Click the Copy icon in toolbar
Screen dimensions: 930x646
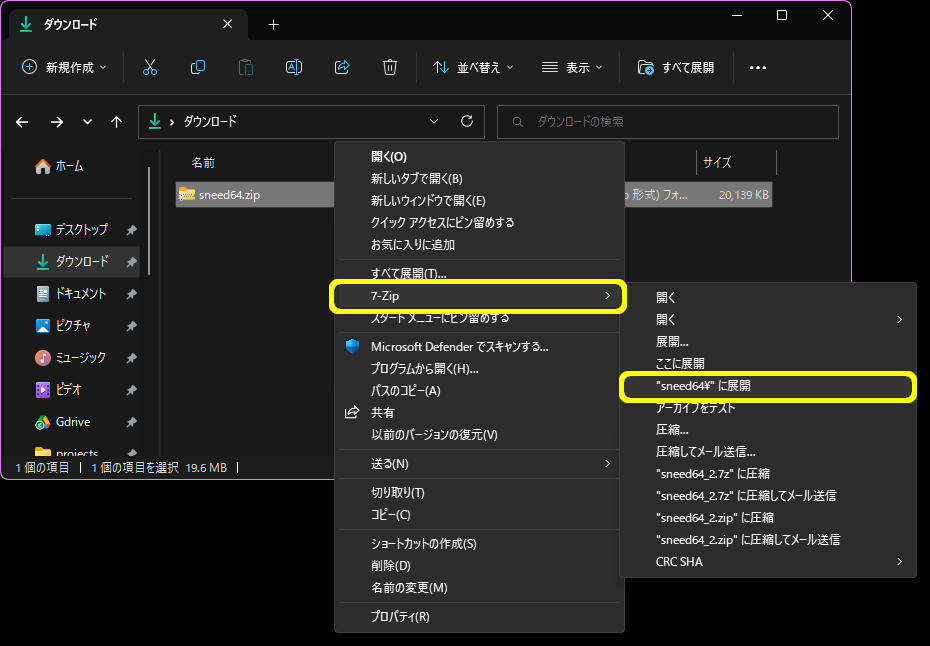click(x=198, y=67)
